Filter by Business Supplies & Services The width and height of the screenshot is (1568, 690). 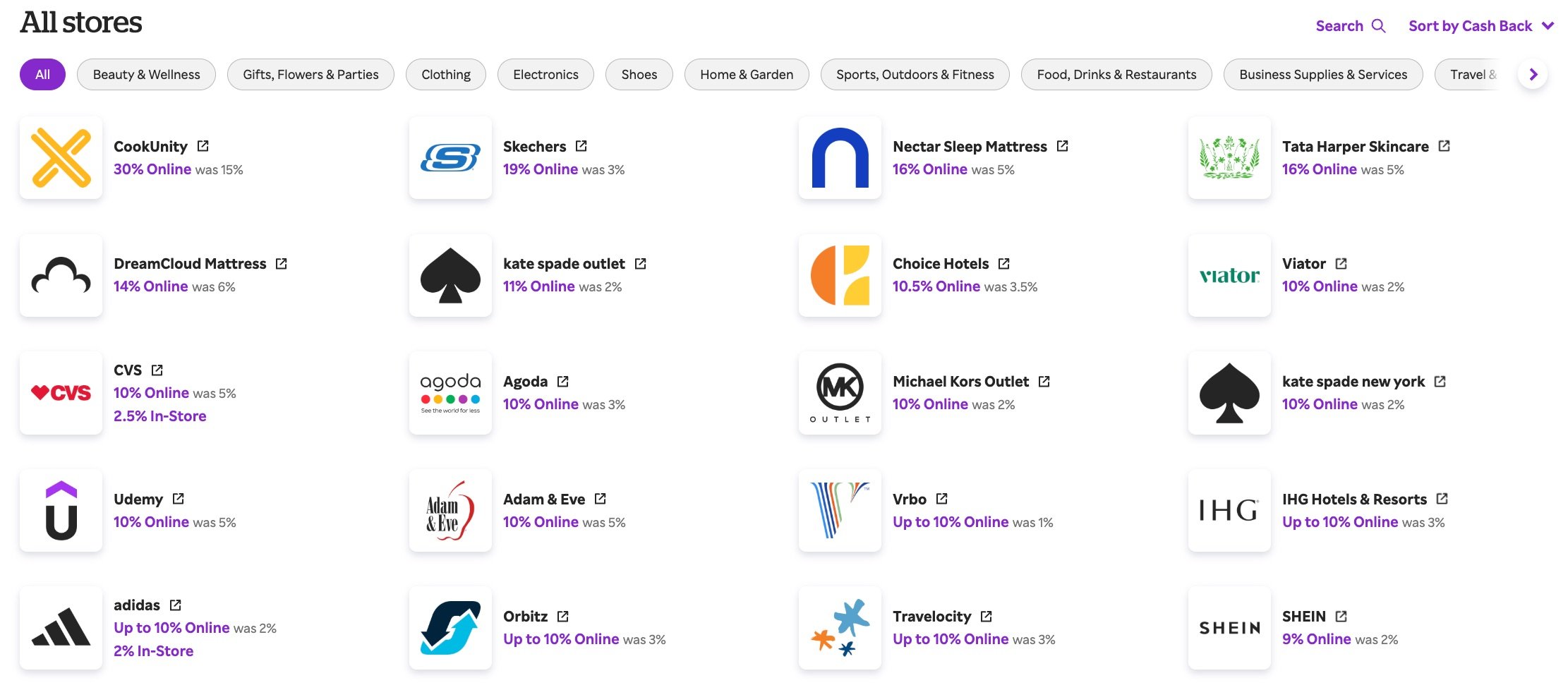pyautogui.click(x=1323, y=74)
